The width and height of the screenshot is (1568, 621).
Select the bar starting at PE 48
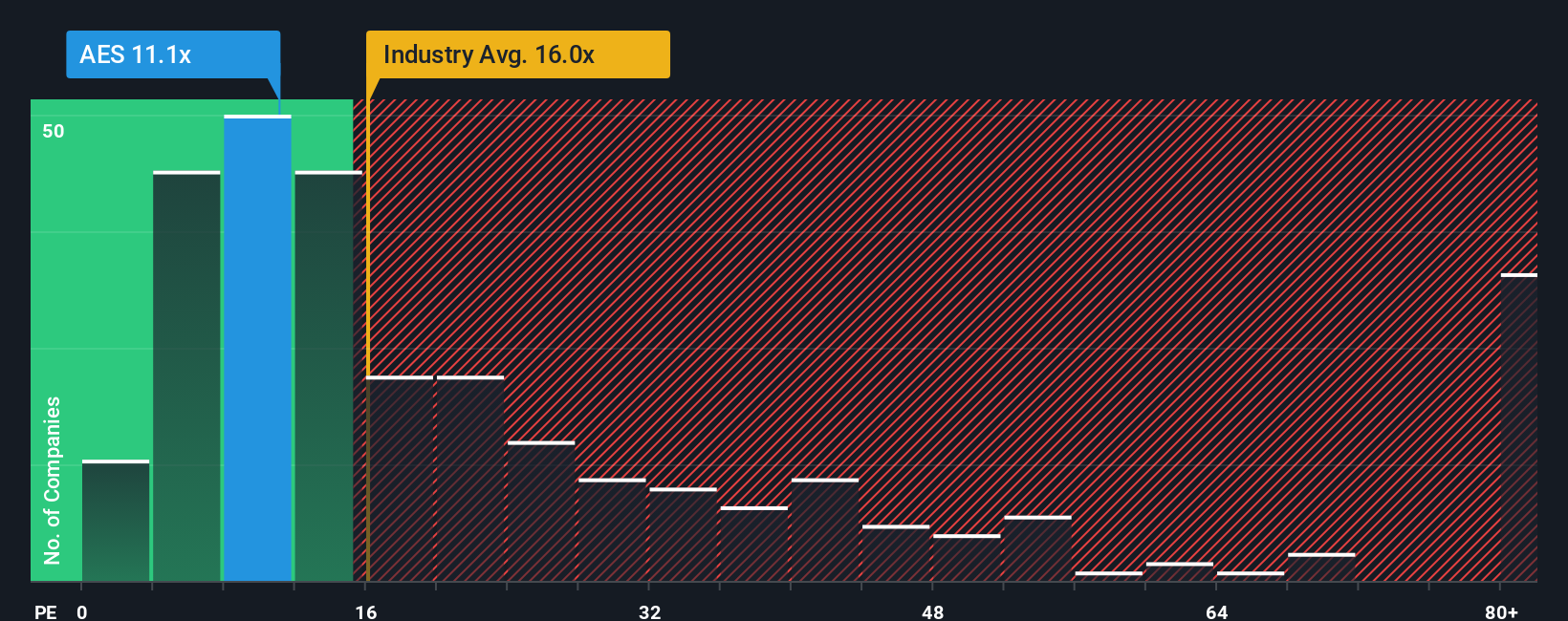click(967, 558)
